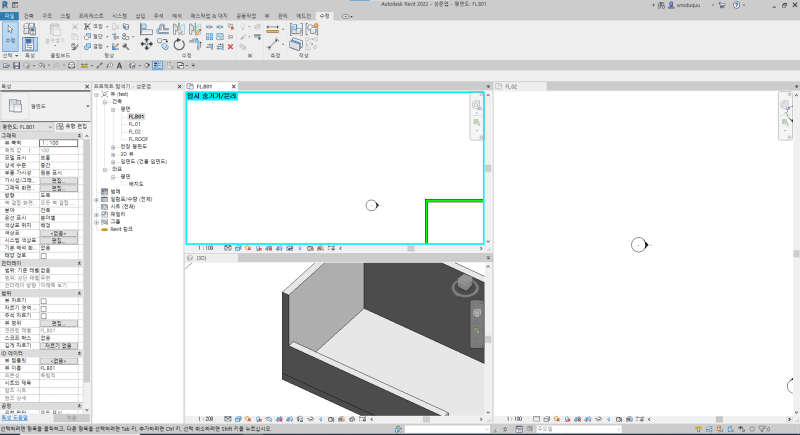Click Edit button for Visibility/Graphics Overrides

(59, 181)
